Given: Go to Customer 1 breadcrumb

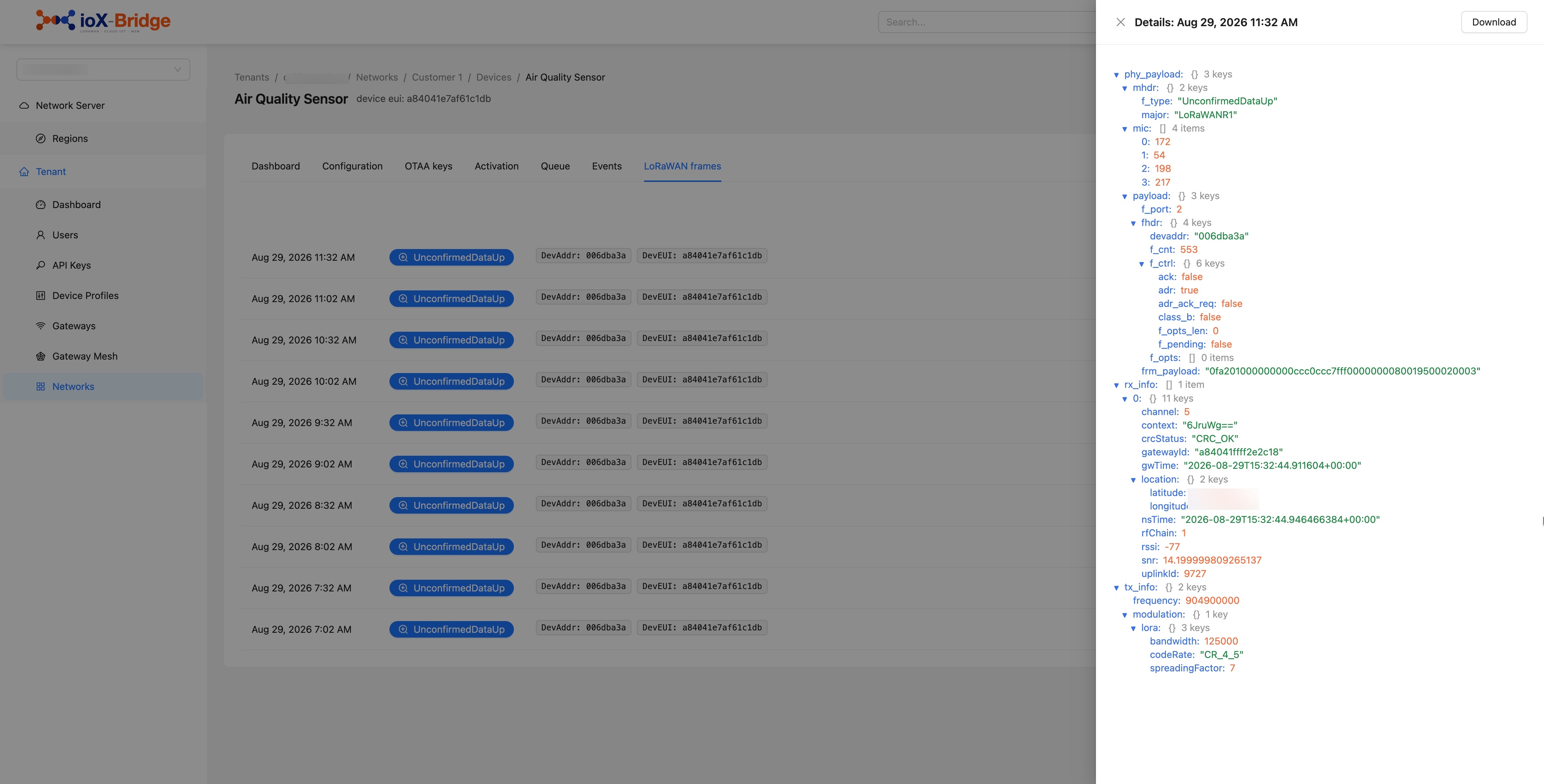Looking at the screenshot, I should point(437,77).
